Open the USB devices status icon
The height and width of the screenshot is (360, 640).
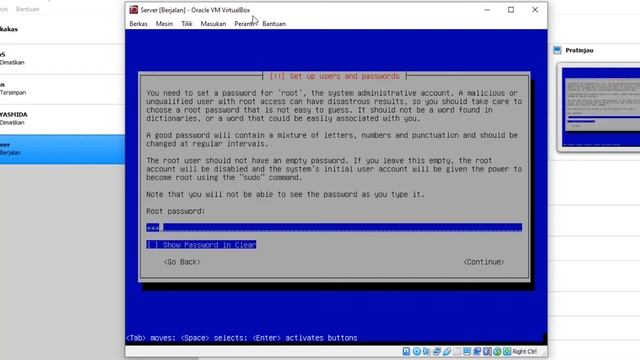(447, 351)
